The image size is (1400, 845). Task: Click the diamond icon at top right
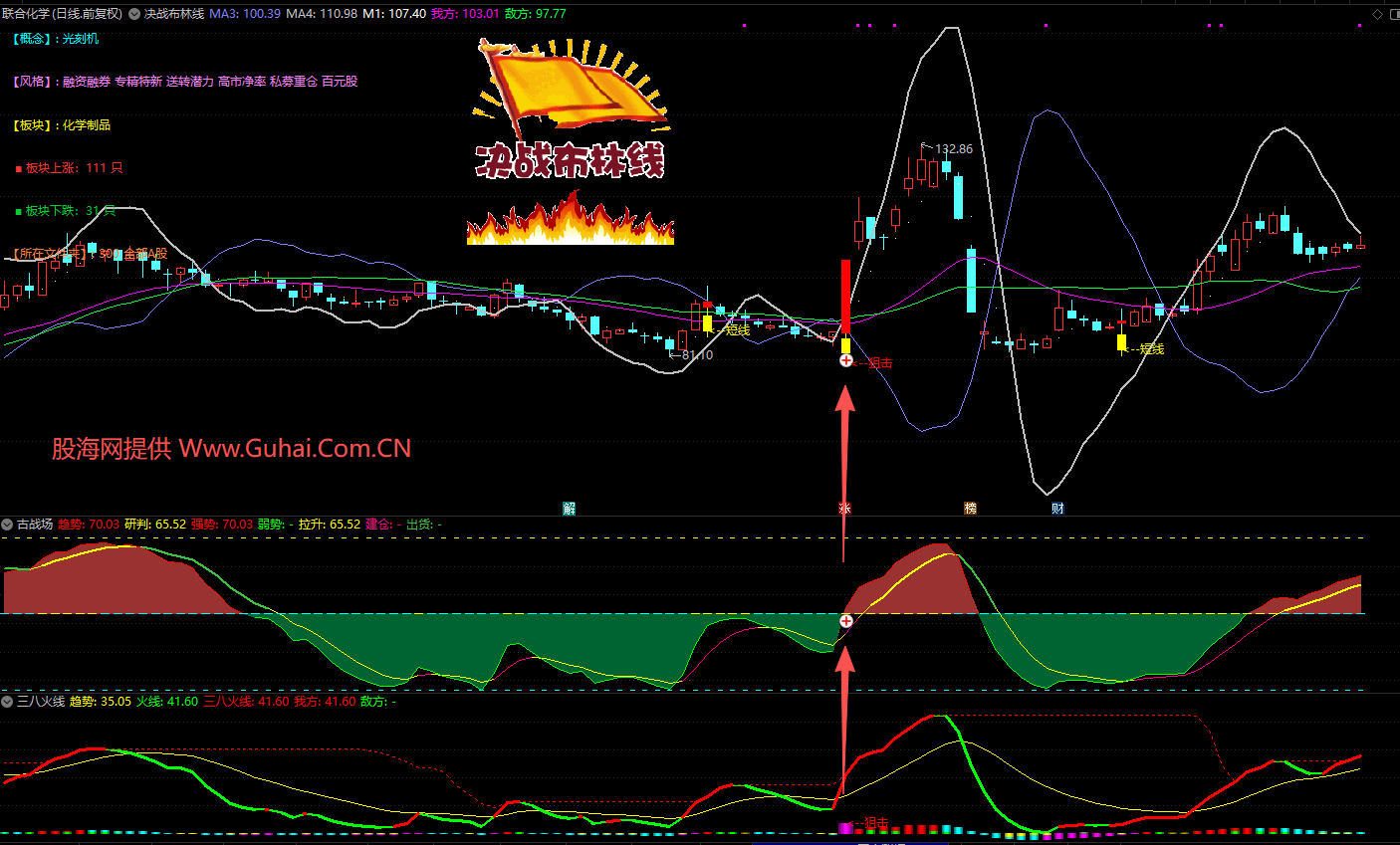pyautogui.click(x=1378, y=14)
